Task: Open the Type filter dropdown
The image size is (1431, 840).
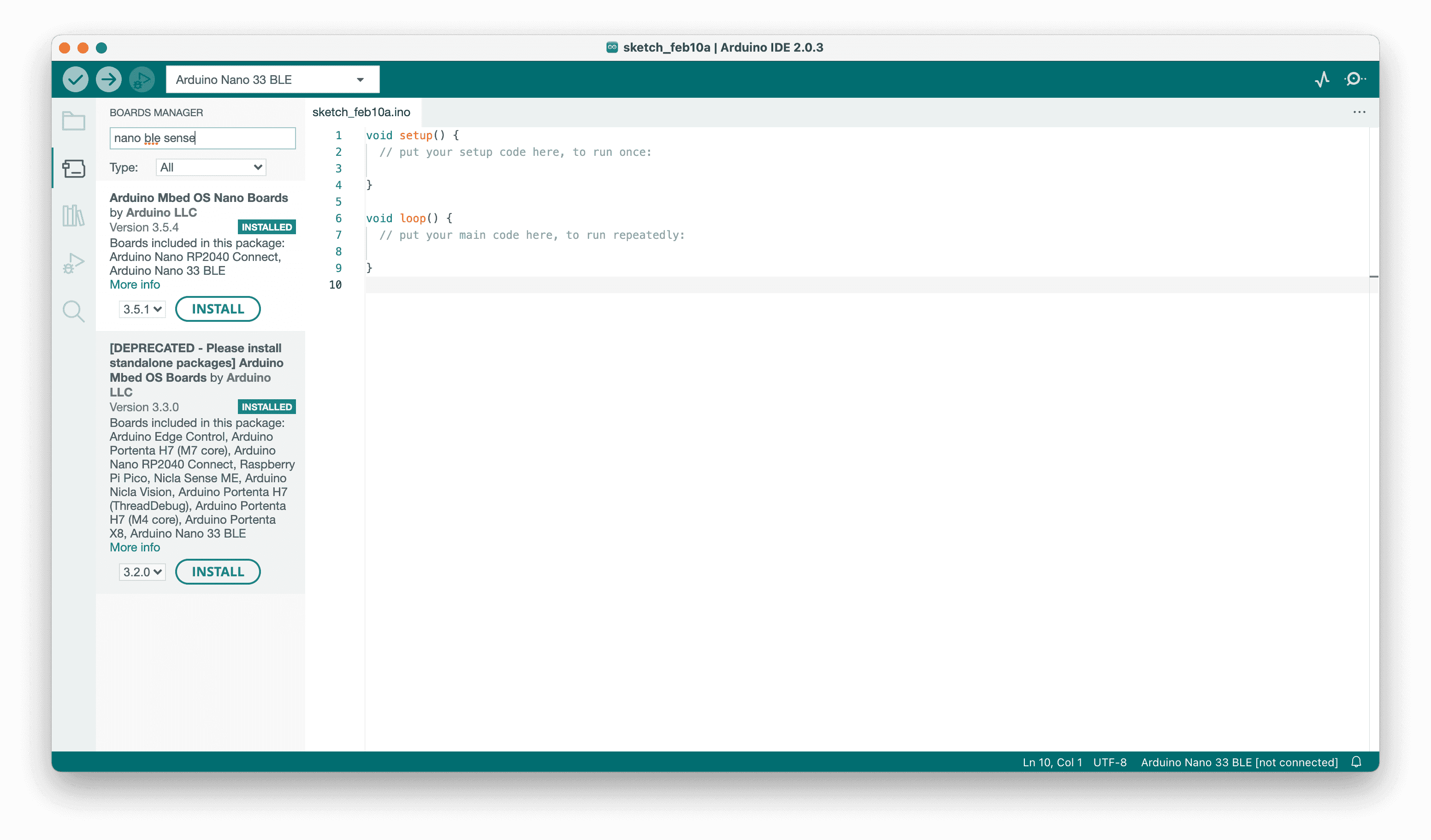Action: [211, 167]
